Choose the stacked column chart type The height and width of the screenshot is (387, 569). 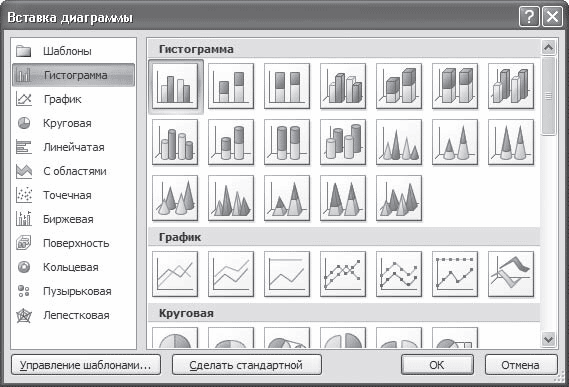[x=231, y=86]
